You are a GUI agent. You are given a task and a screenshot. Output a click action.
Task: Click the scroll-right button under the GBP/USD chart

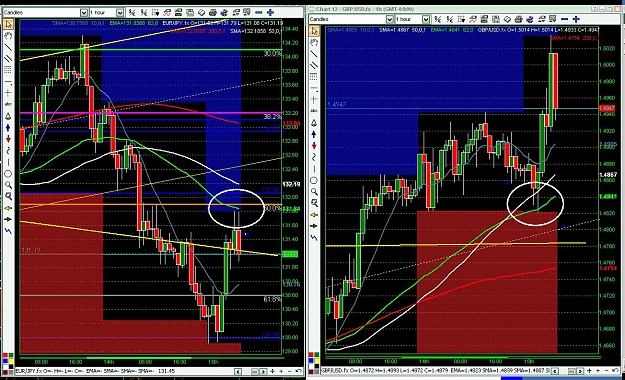(x=580, y=371)
